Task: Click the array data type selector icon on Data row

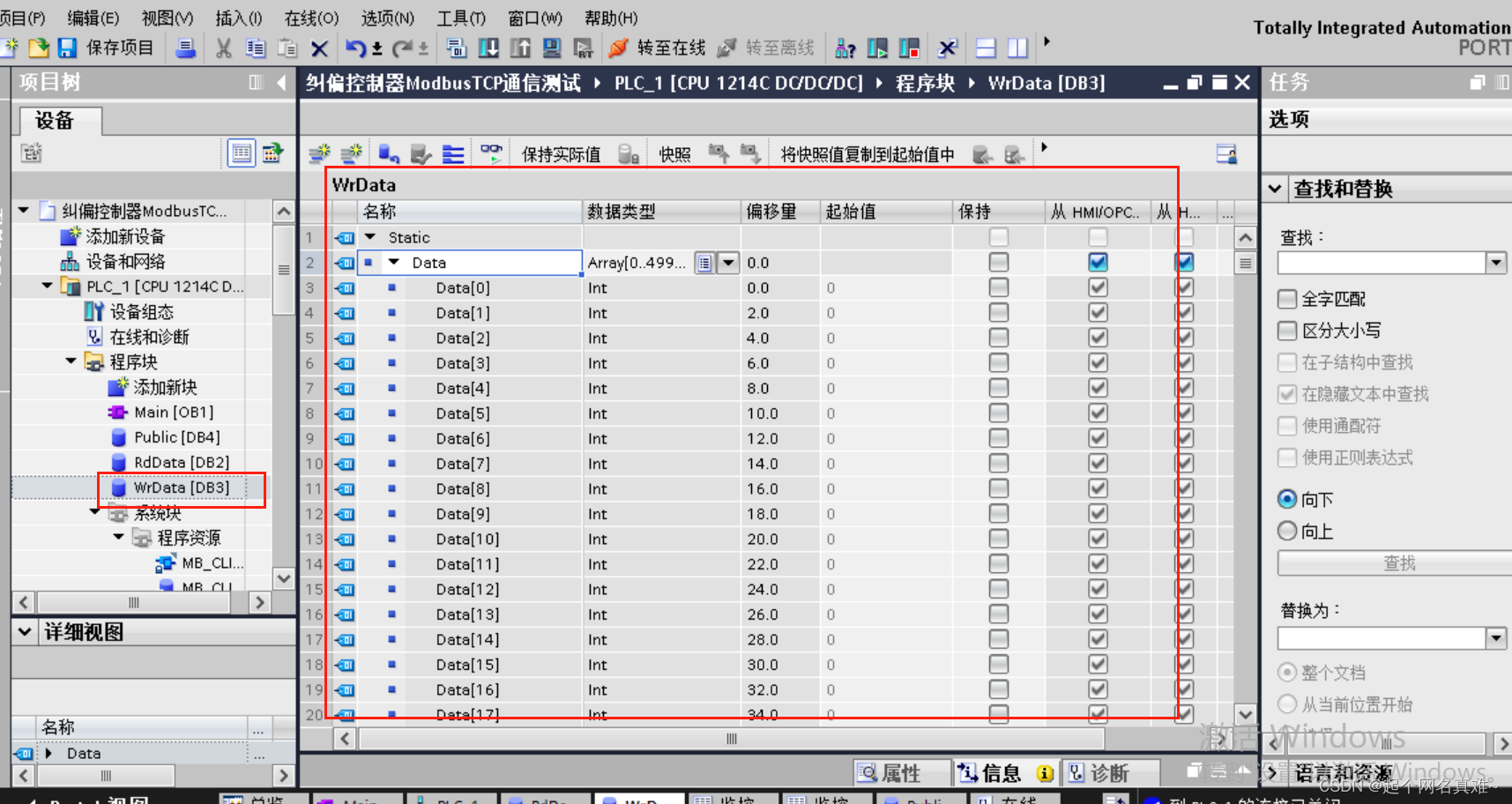Action: click(x=704, y=263)
